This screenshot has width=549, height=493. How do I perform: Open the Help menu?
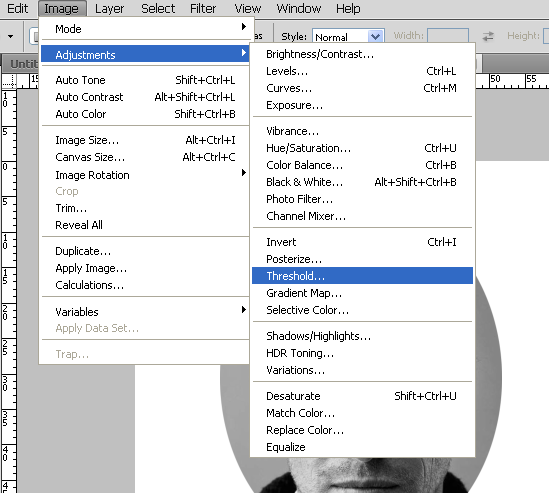[348, 8]
